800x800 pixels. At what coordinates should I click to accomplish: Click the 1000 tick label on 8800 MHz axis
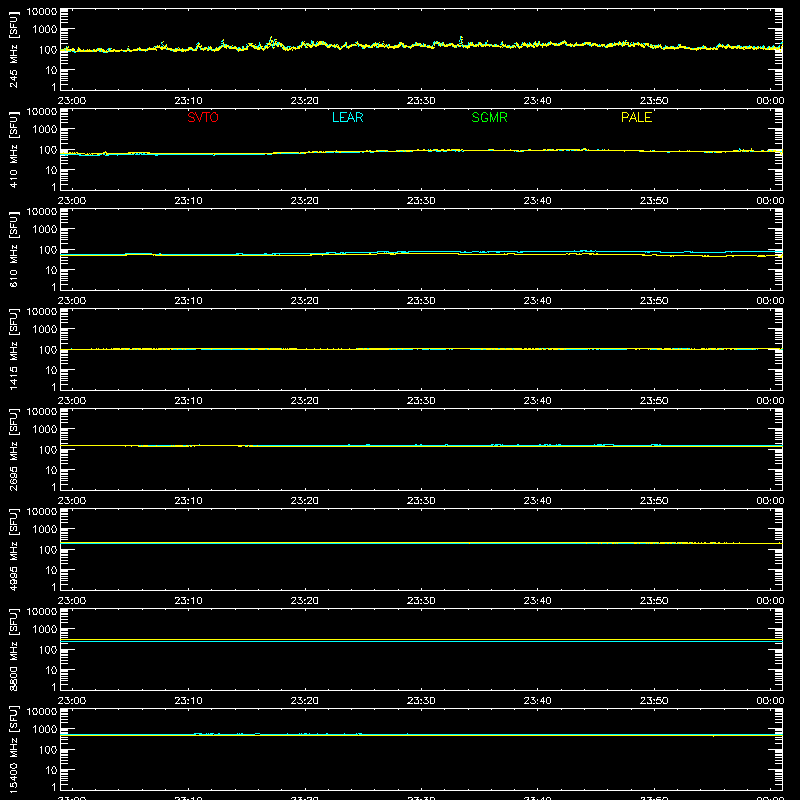(x=45, y=630)
